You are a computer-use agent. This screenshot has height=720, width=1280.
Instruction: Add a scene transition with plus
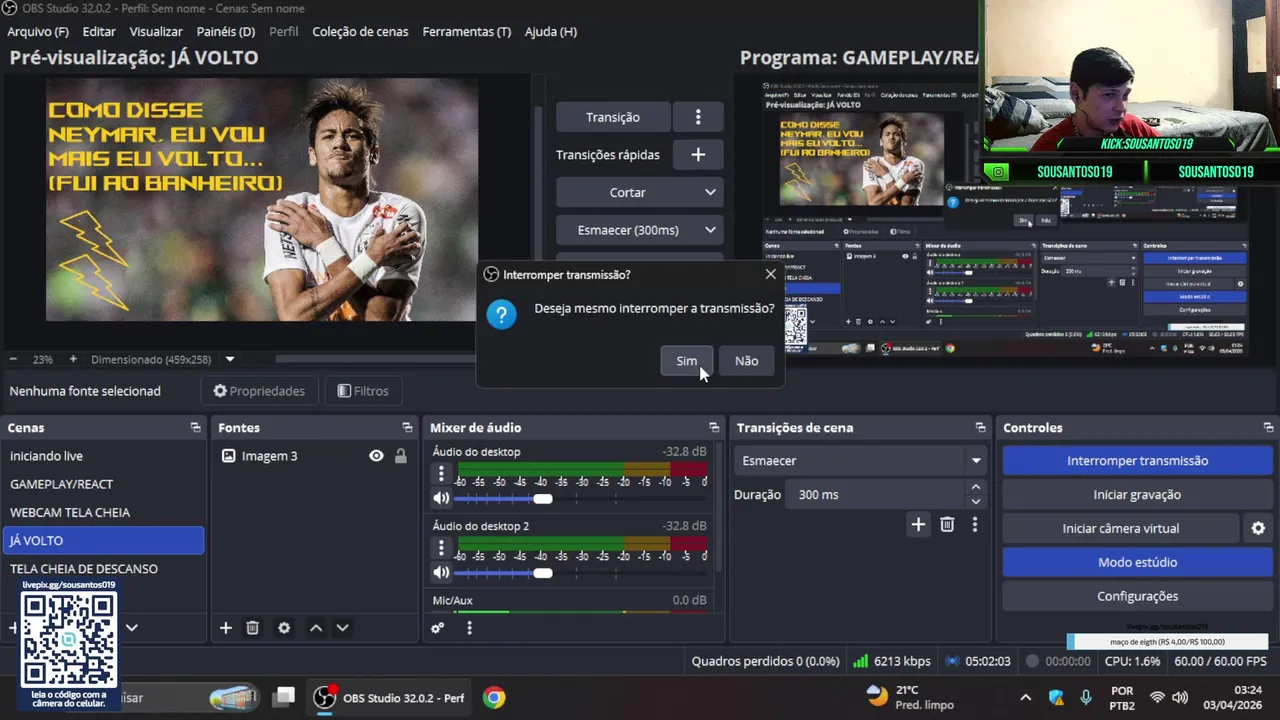click(x=918, y=524)
